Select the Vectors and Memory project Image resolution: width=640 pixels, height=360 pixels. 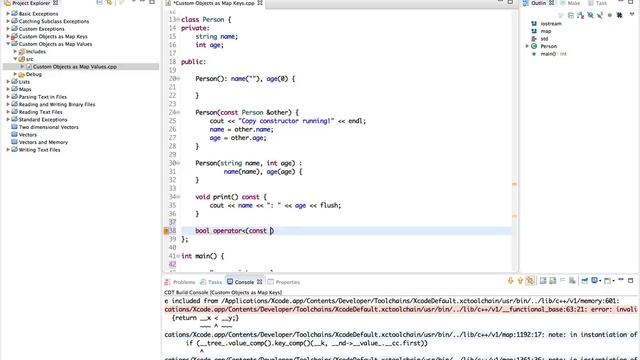pyautogui.click(x=43, y=142)
